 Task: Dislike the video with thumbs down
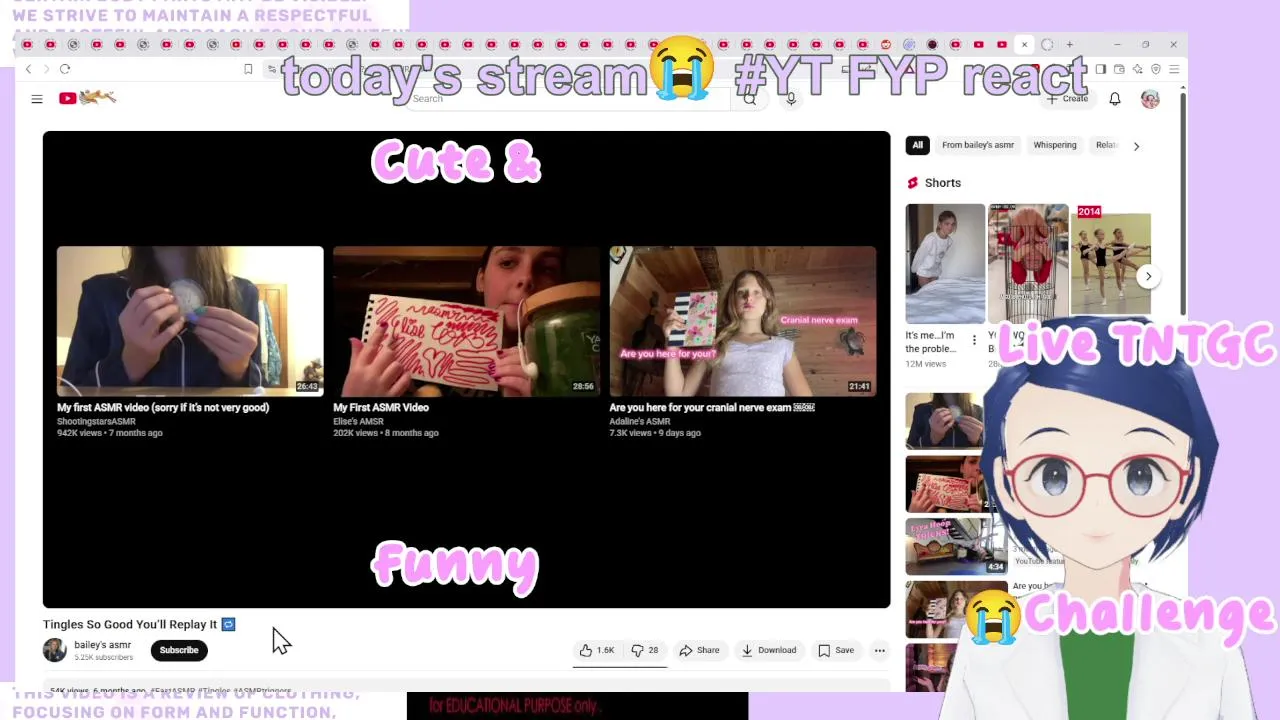pyautogui.click(x=645, y=650)
